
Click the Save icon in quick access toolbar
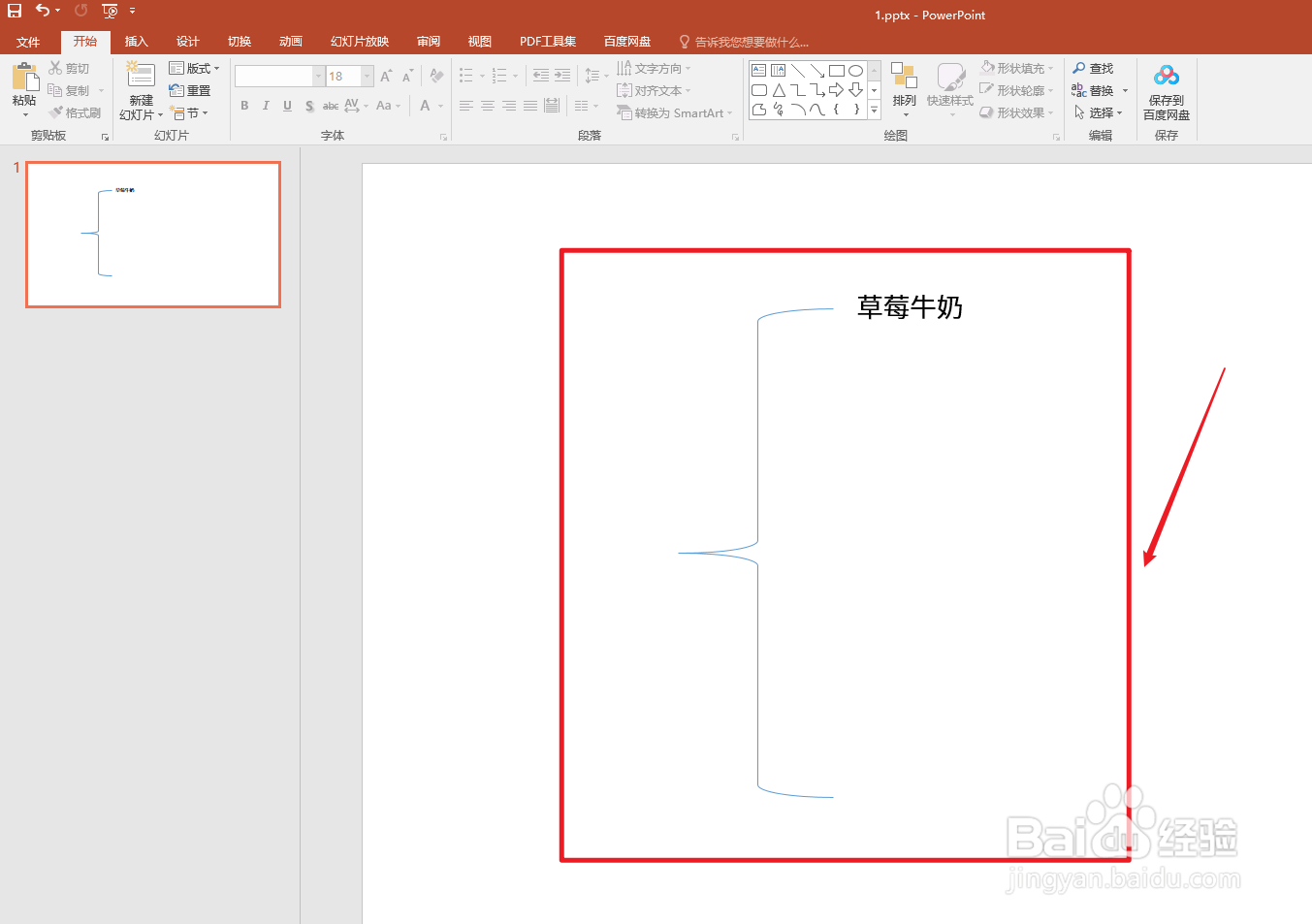tap(15, 11)
